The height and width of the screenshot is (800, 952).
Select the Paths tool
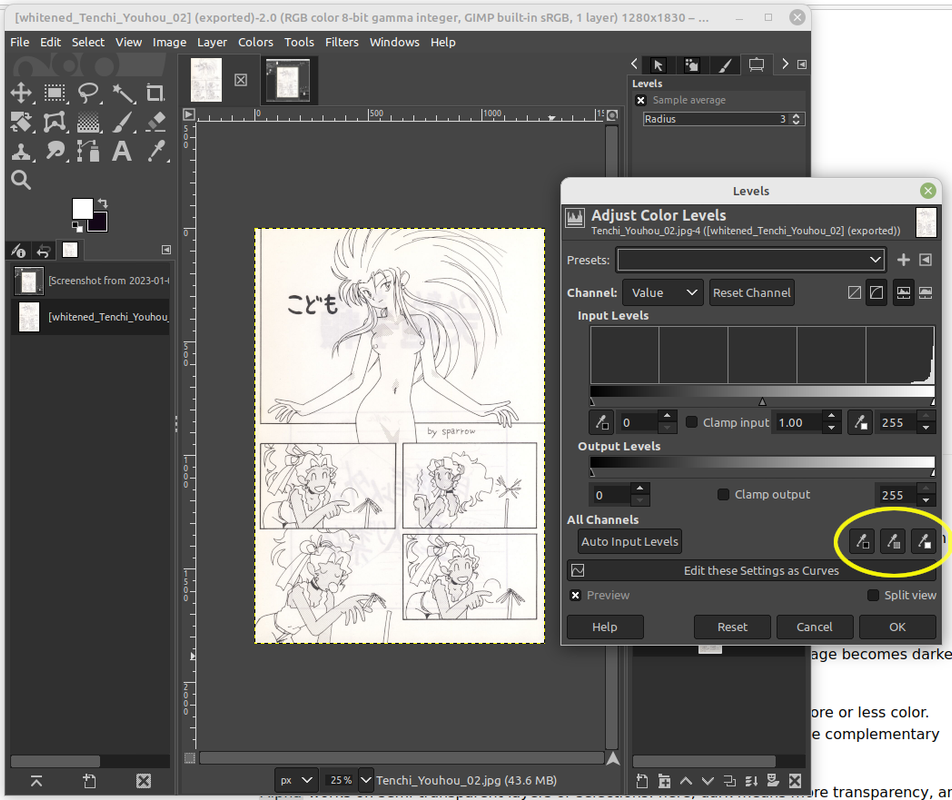[x=88, y=151]
